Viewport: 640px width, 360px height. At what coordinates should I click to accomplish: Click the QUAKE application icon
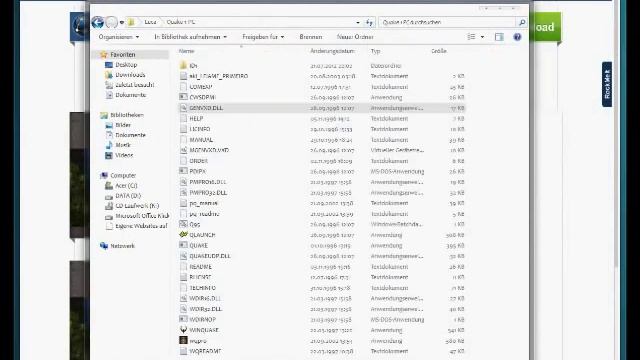[x=183, y=245]
